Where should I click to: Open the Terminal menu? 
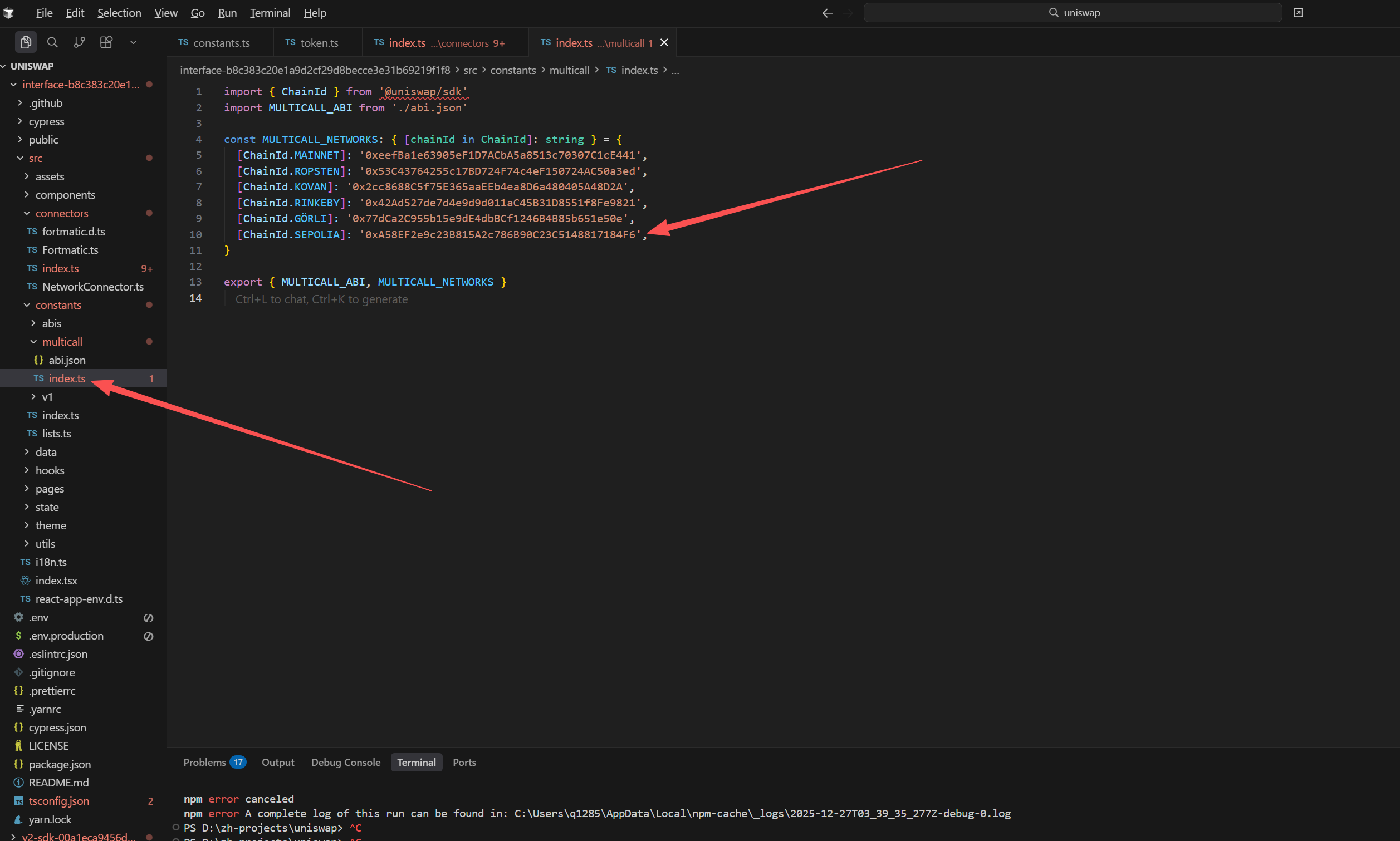pyautogui.click(x=270, y=12)
